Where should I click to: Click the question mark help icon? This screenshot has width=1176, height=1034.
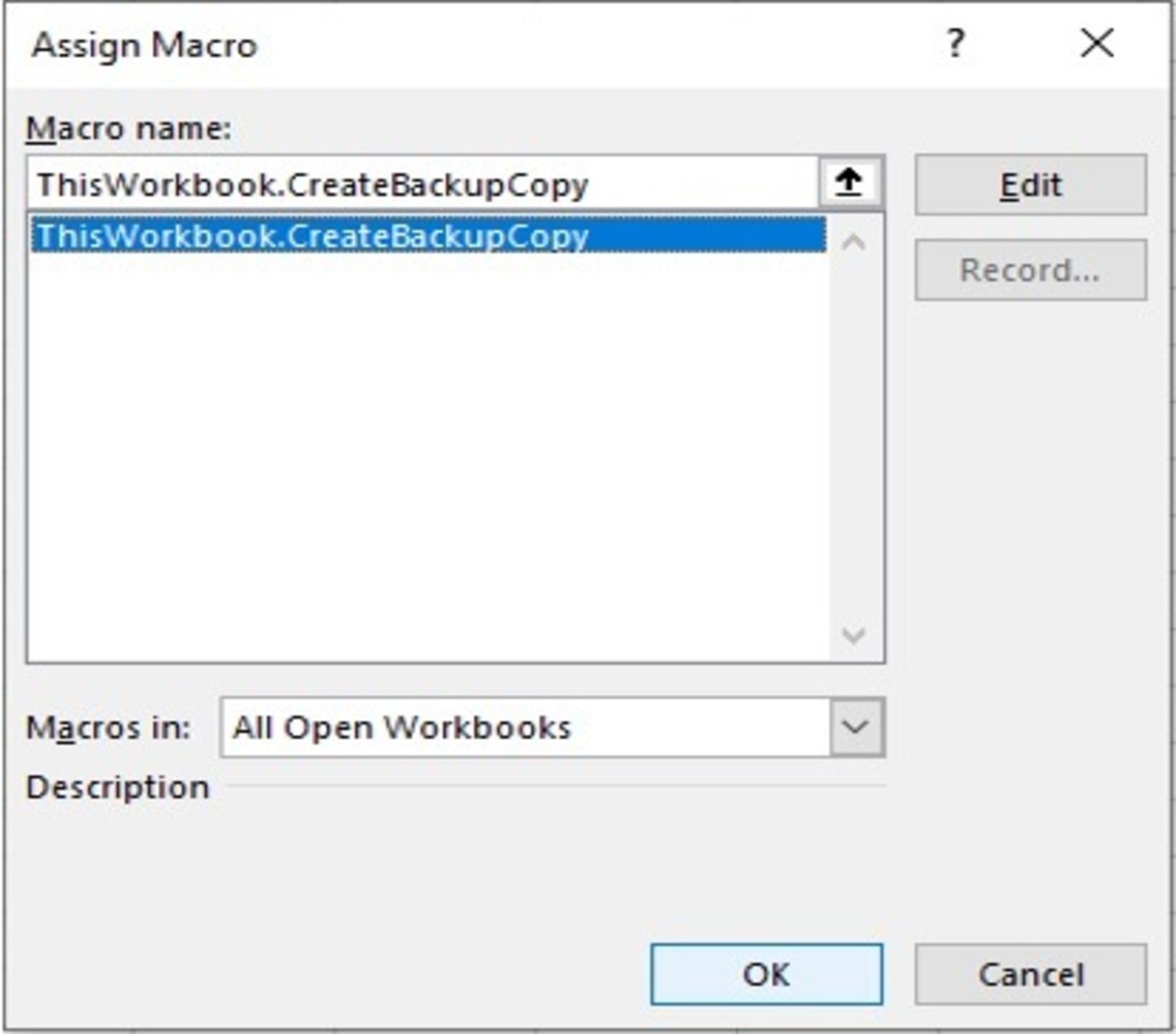point(955,44)
